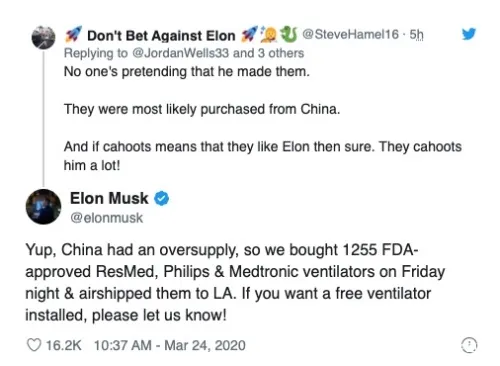
Task: Click the '5h' reply timestamp
Action: pyautogui.click(x=416, y=34)
